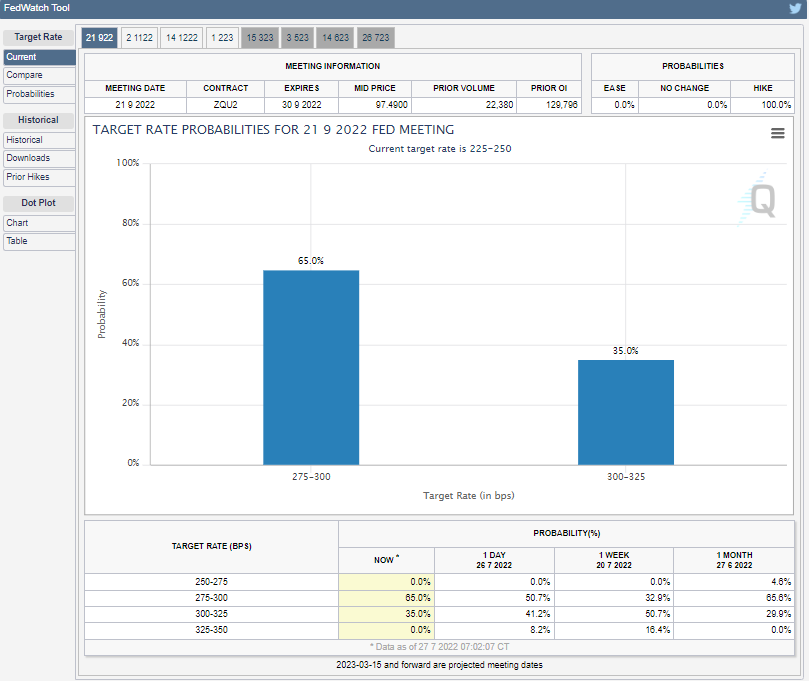The image size is (809, 681).
Task: Click the NO CHANGE column header
Action: (x=685, y=88)
